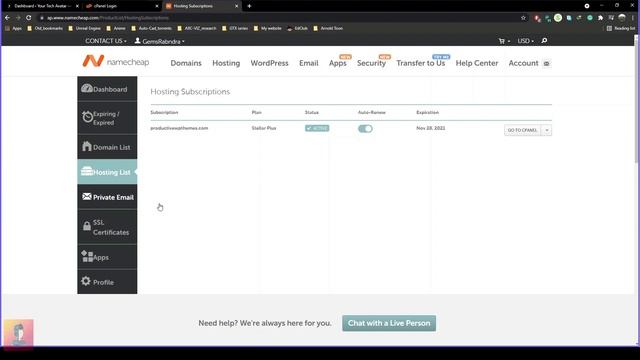Open a new browser tab
The height and width of the screenshot is (360, 640).
(249, 6)
